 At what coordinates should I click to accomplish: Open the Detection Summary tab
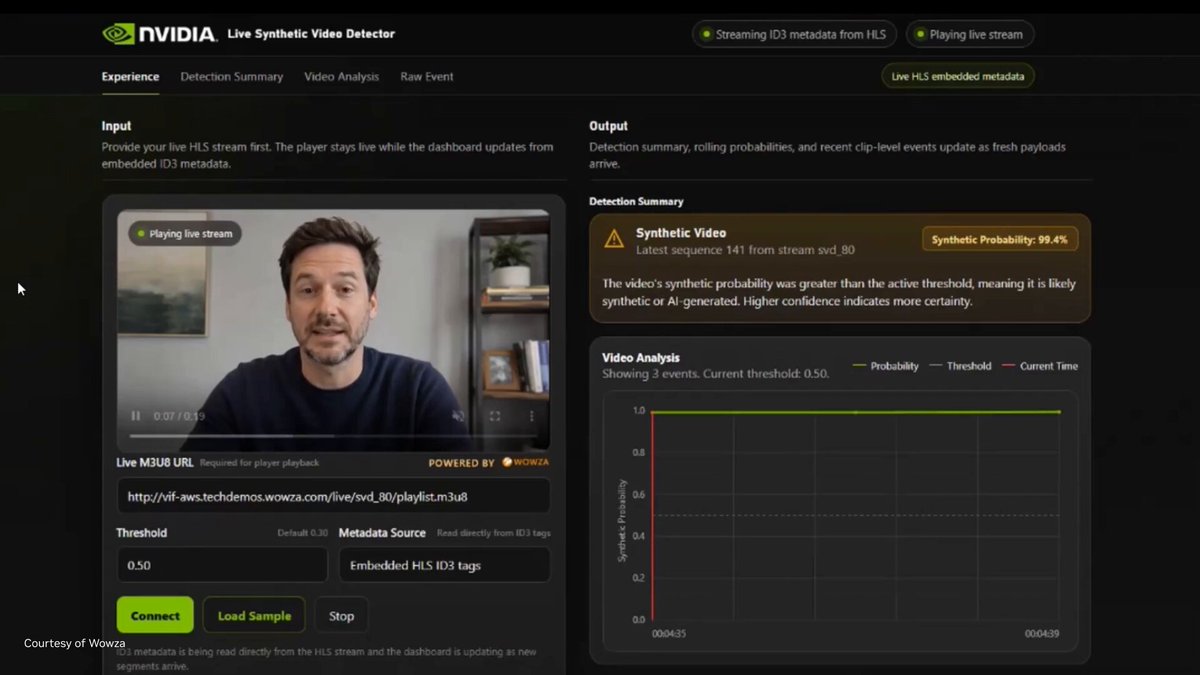tap(231, 77)
